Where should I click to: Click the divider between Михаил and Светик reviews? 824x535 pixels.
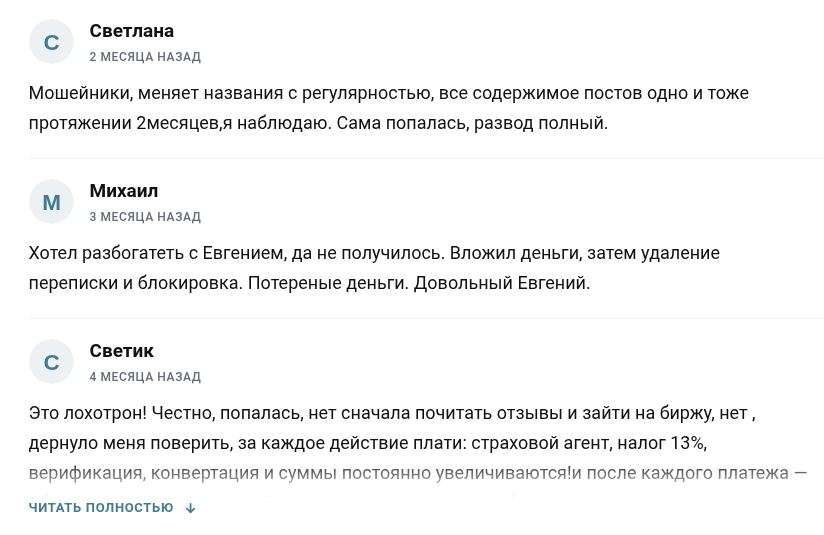point(426,319)
